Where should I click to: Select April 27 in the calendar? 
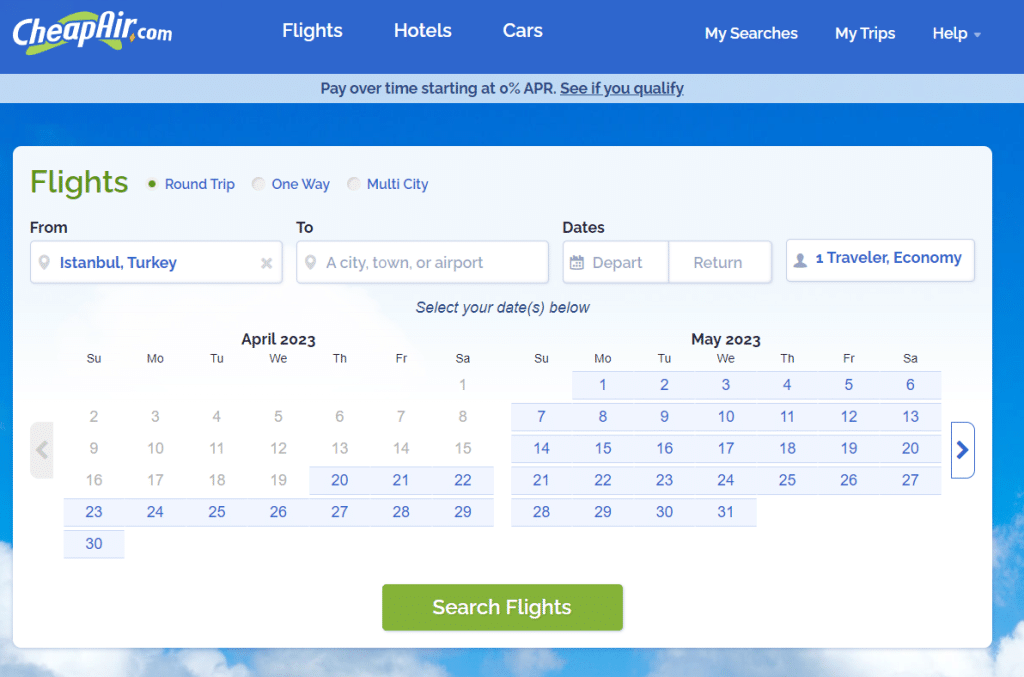[x=340, y=512]
